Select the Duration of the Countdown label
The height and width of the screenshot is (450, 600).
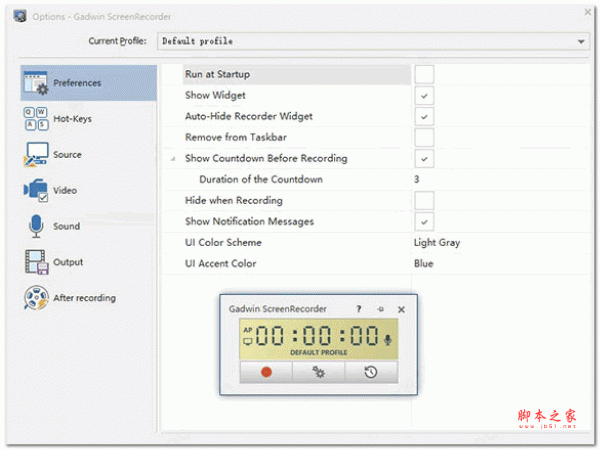click(x=261, y=179)
